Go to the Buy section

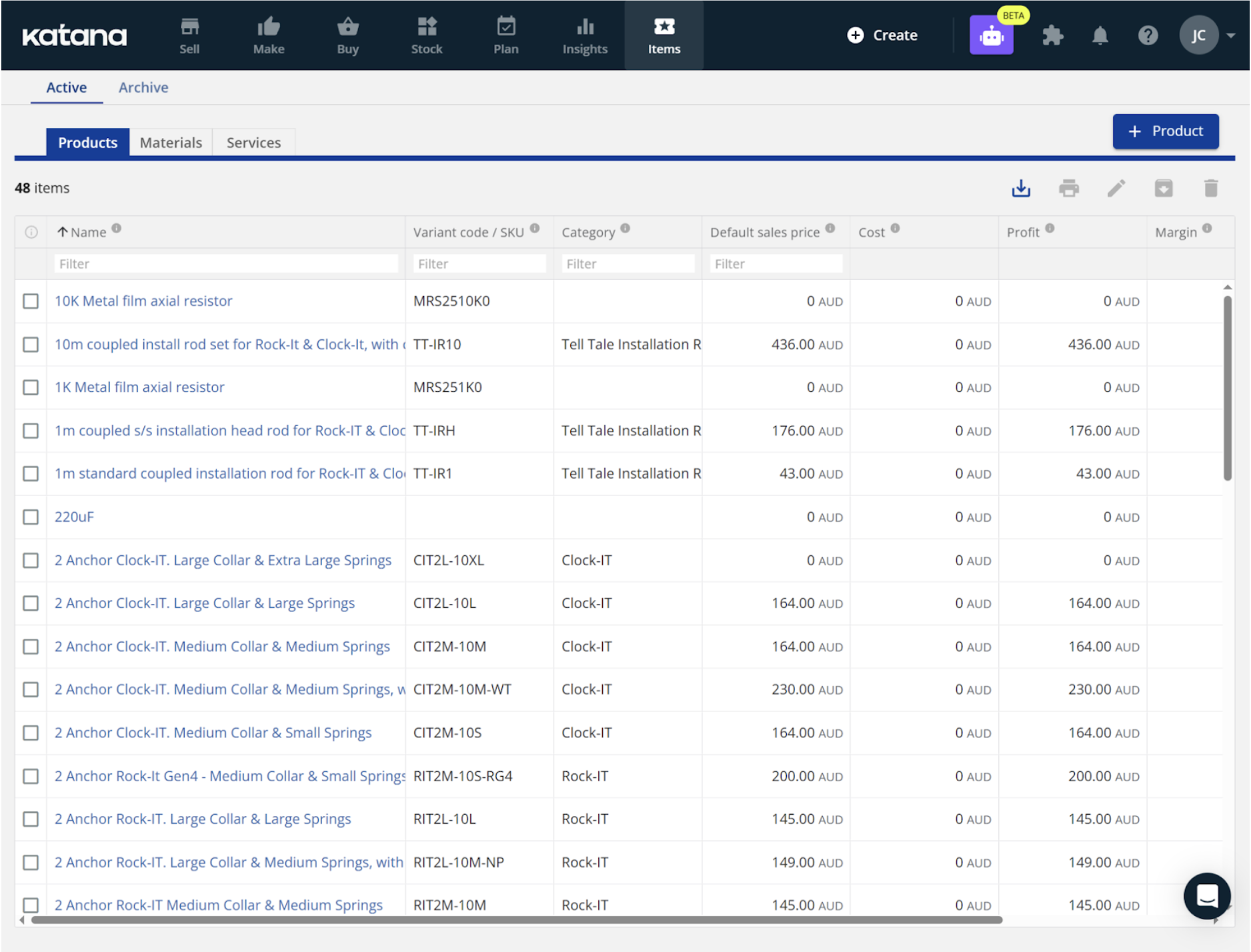click(x=347, y=36)
